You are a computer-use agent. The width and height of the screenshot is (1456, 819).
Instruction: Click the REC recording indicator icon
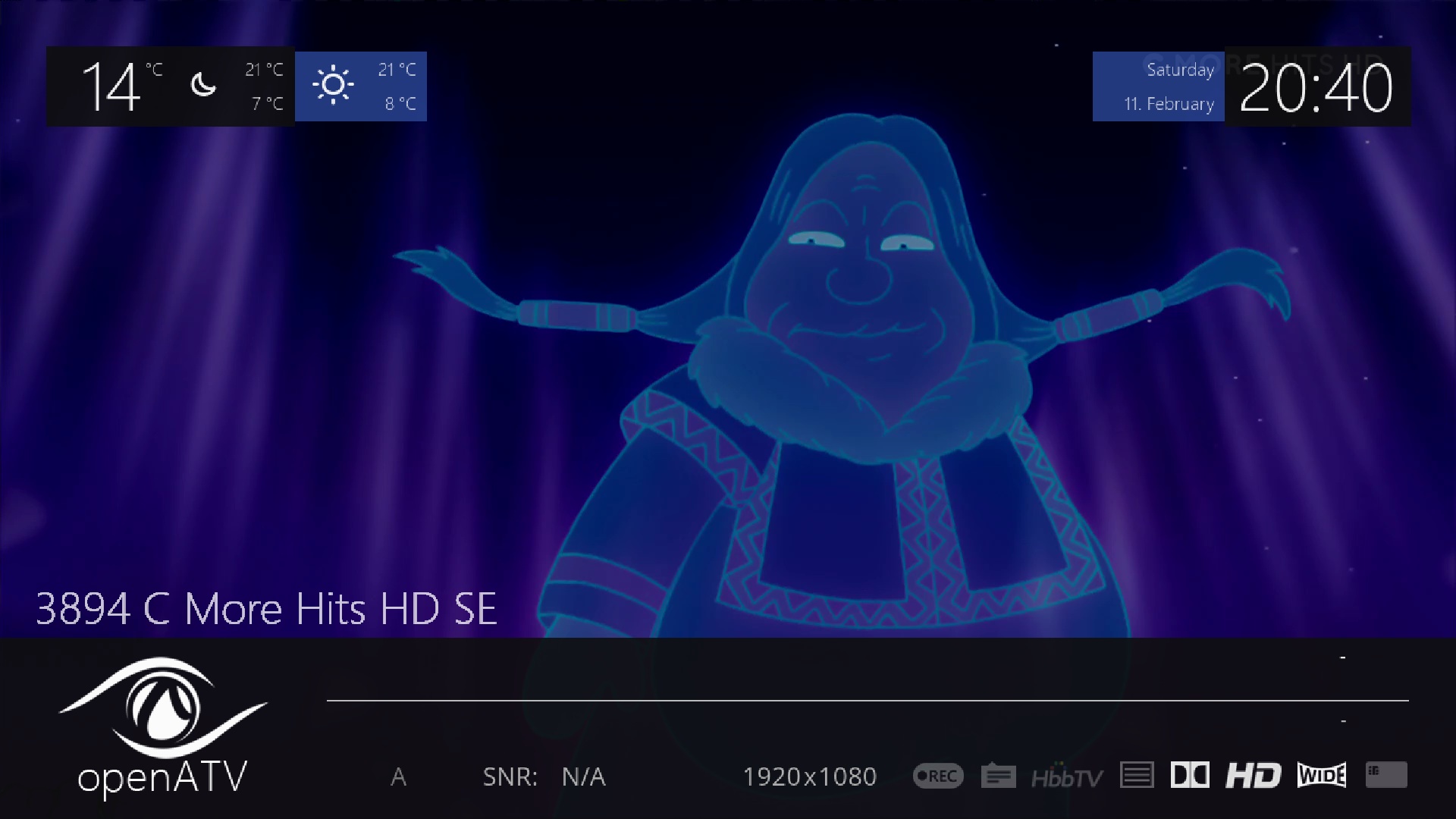(x=938, y=776)
